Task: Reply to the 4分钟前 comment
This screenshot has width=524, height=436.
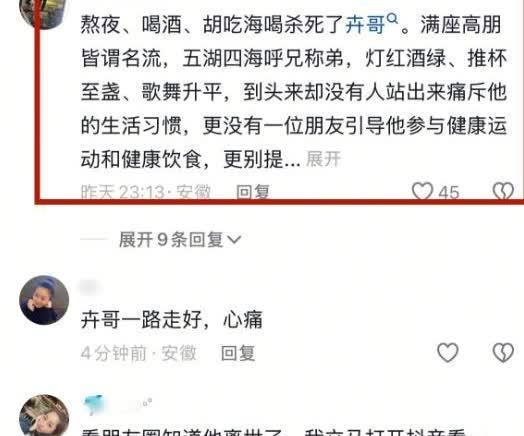Action: [238, 353]
